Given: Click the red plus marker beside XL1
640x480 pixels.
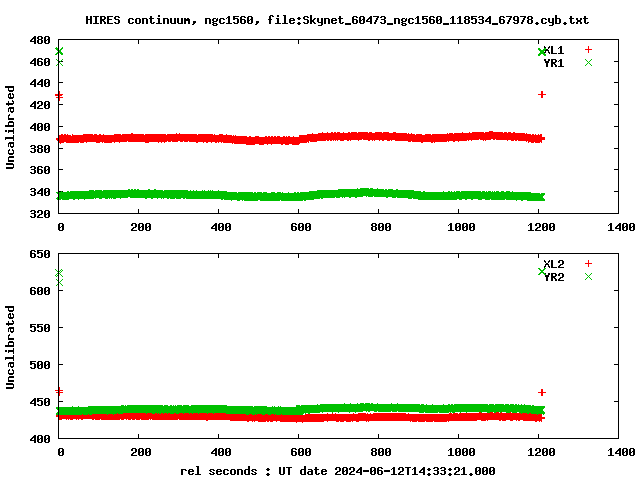Looking at the screenshot, I should [x=588, y=50].
